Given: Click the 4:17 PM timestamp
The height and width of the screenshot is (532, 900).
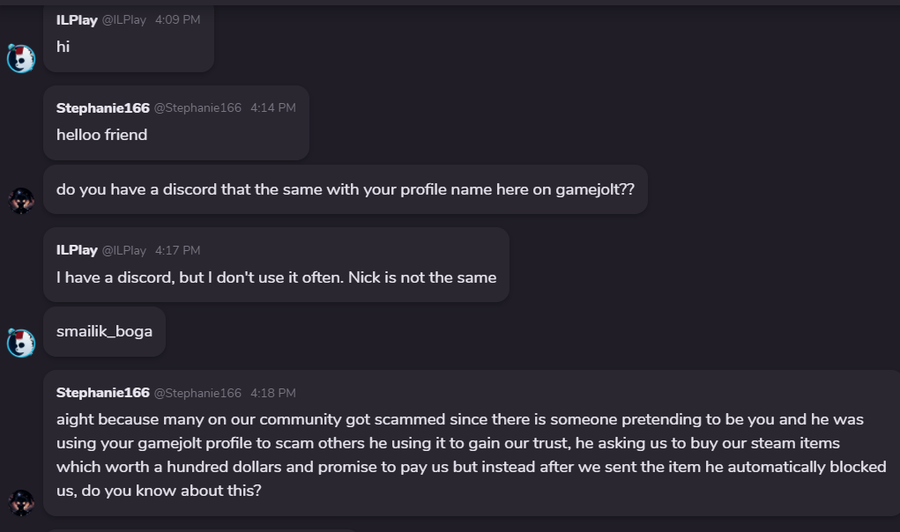Looking at the screenshot, I should [x=178, y=250].
